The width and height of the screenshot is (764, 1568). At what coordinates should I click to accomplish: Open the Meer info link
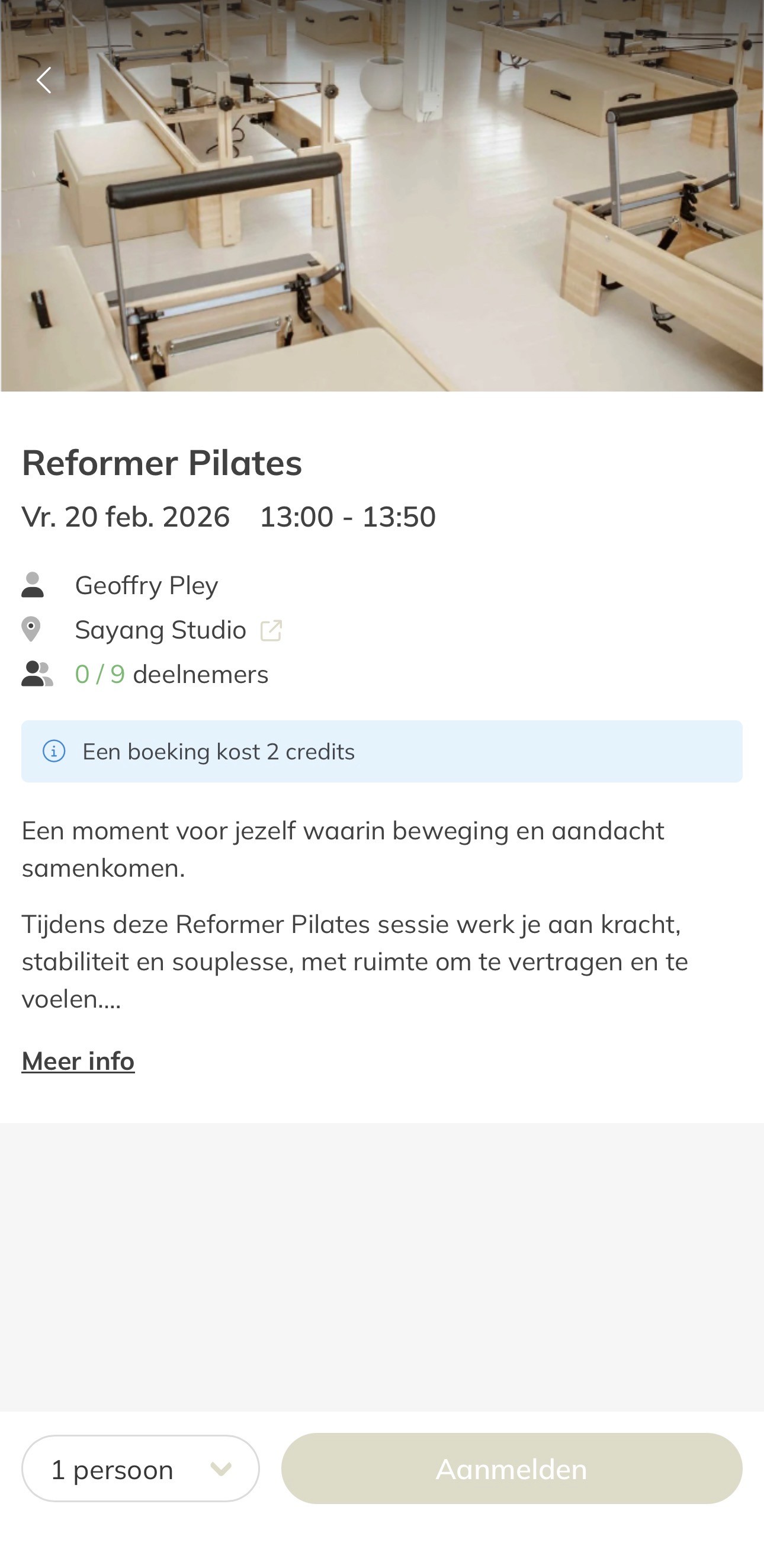coord(78,1061)
